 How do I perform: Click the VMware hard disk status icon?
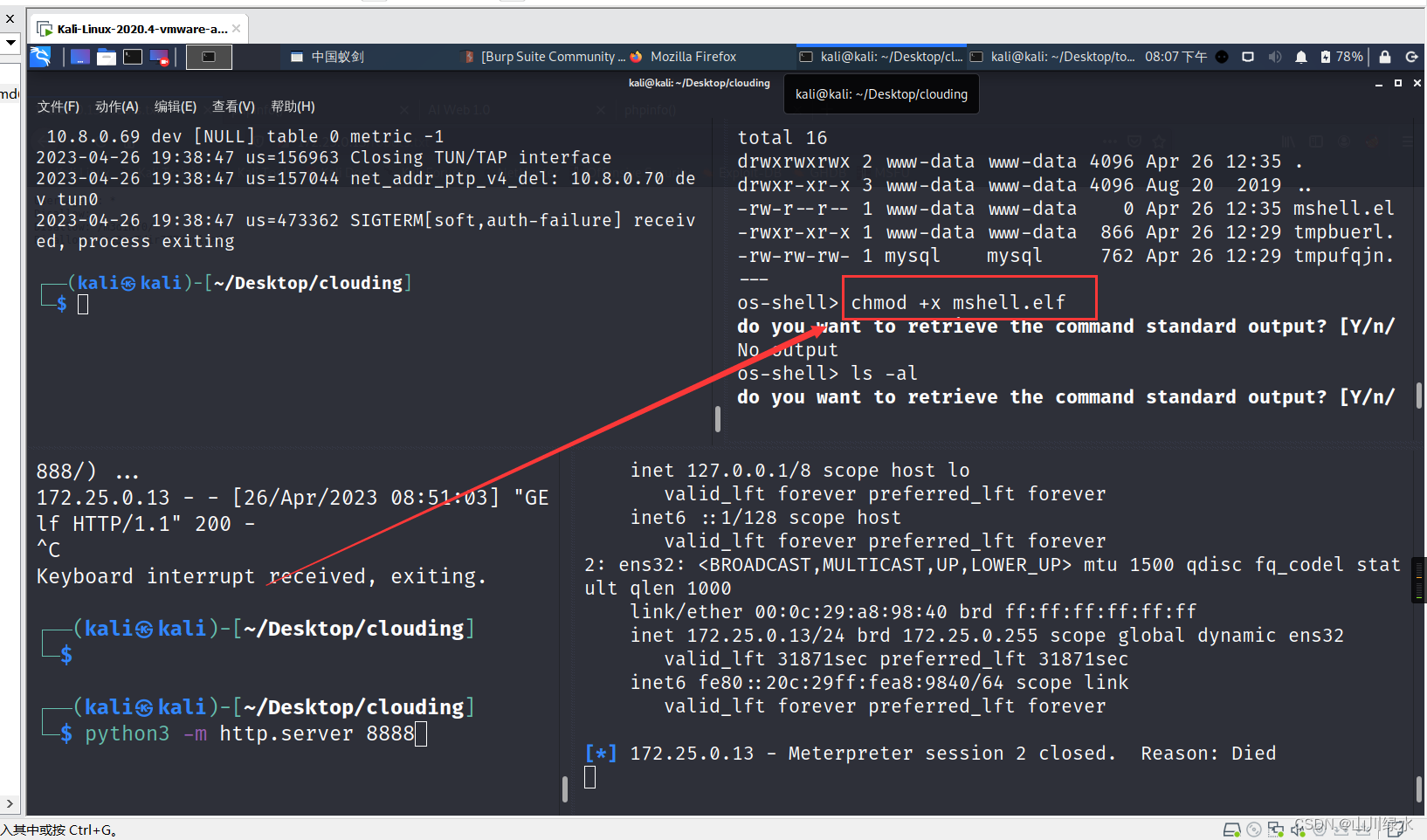(1231, 830)
